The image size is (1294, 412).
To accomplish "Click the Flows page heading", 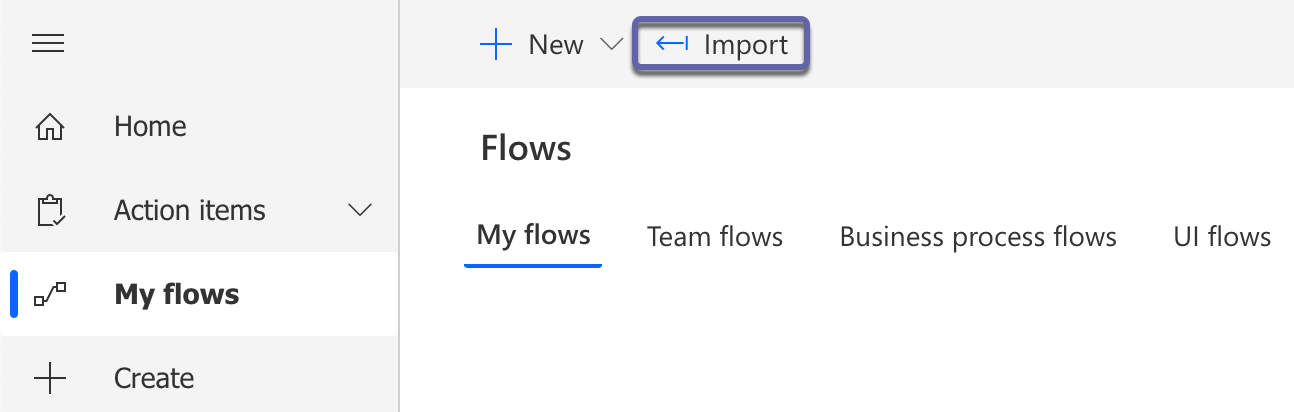I will 526,149.
